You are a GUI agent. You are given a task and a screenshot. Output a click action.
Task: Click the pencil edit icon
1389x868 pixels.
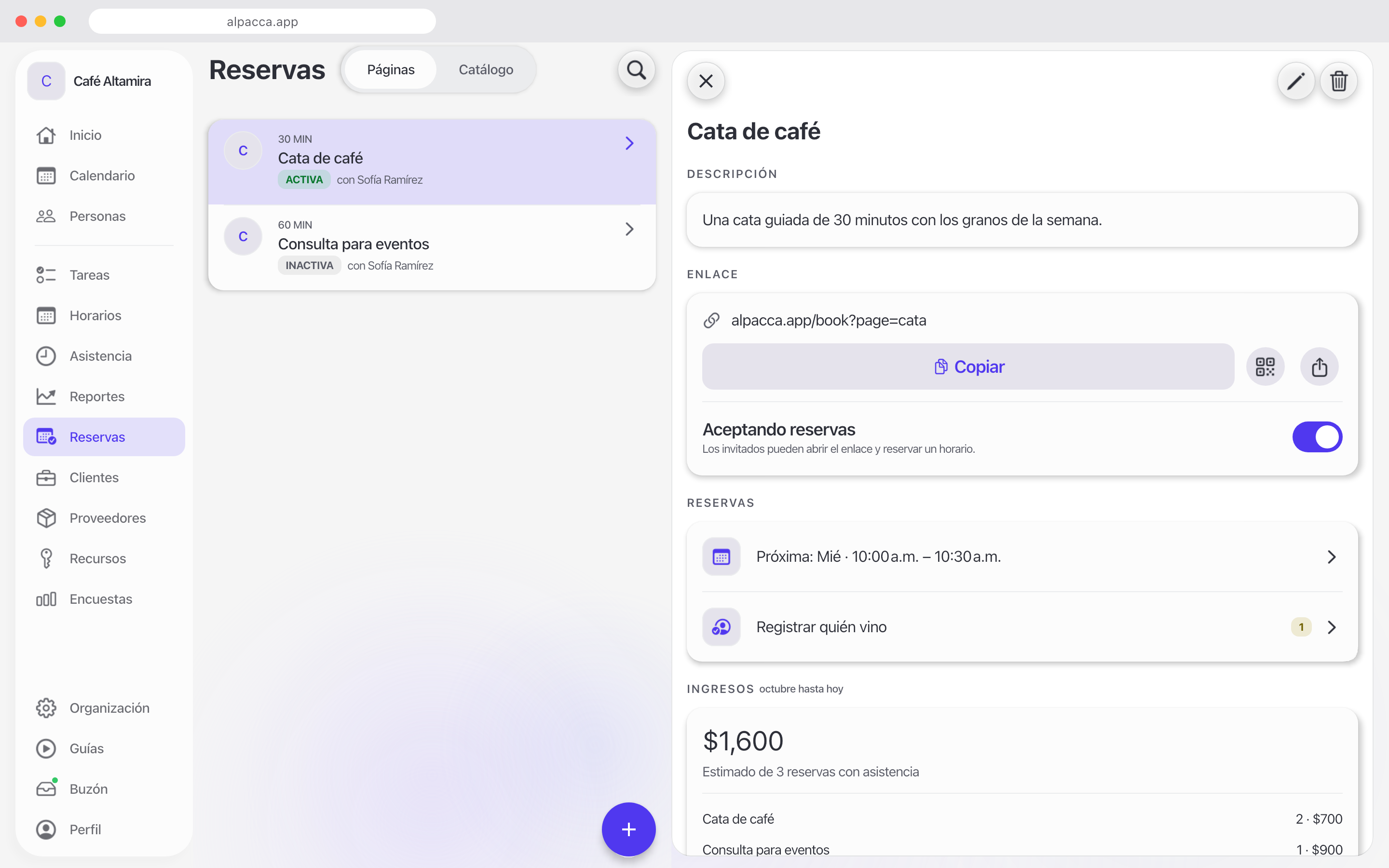1295,81
